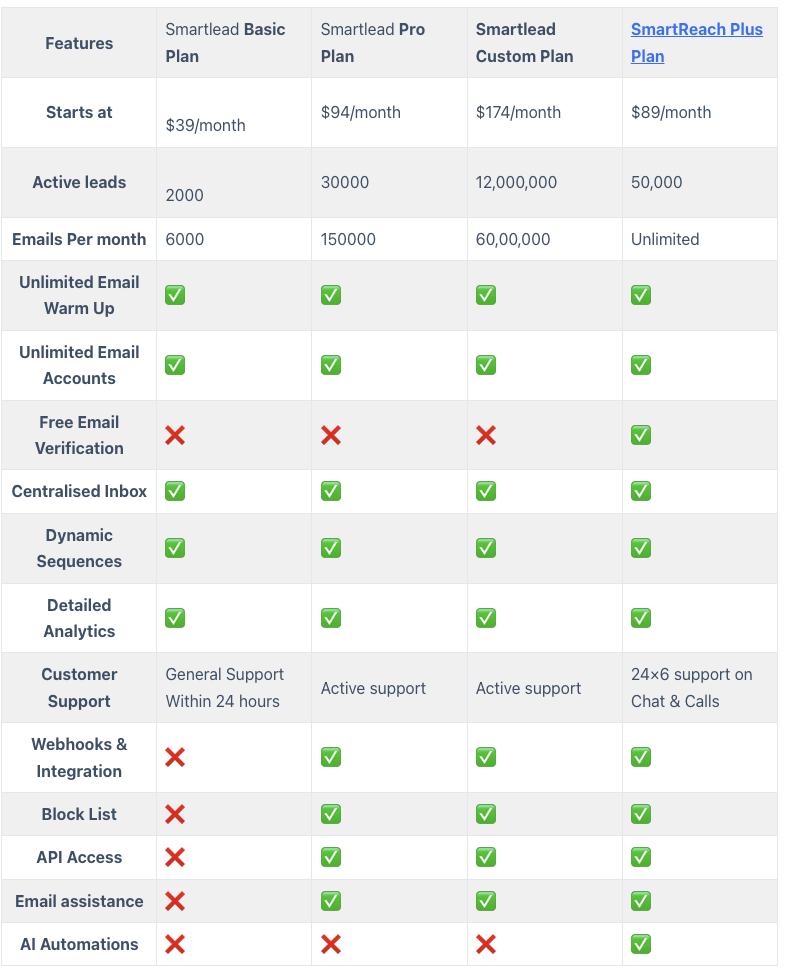Select the $174/month Custom Plan price
Screen dimensions: 788x974
pos(518,112)
